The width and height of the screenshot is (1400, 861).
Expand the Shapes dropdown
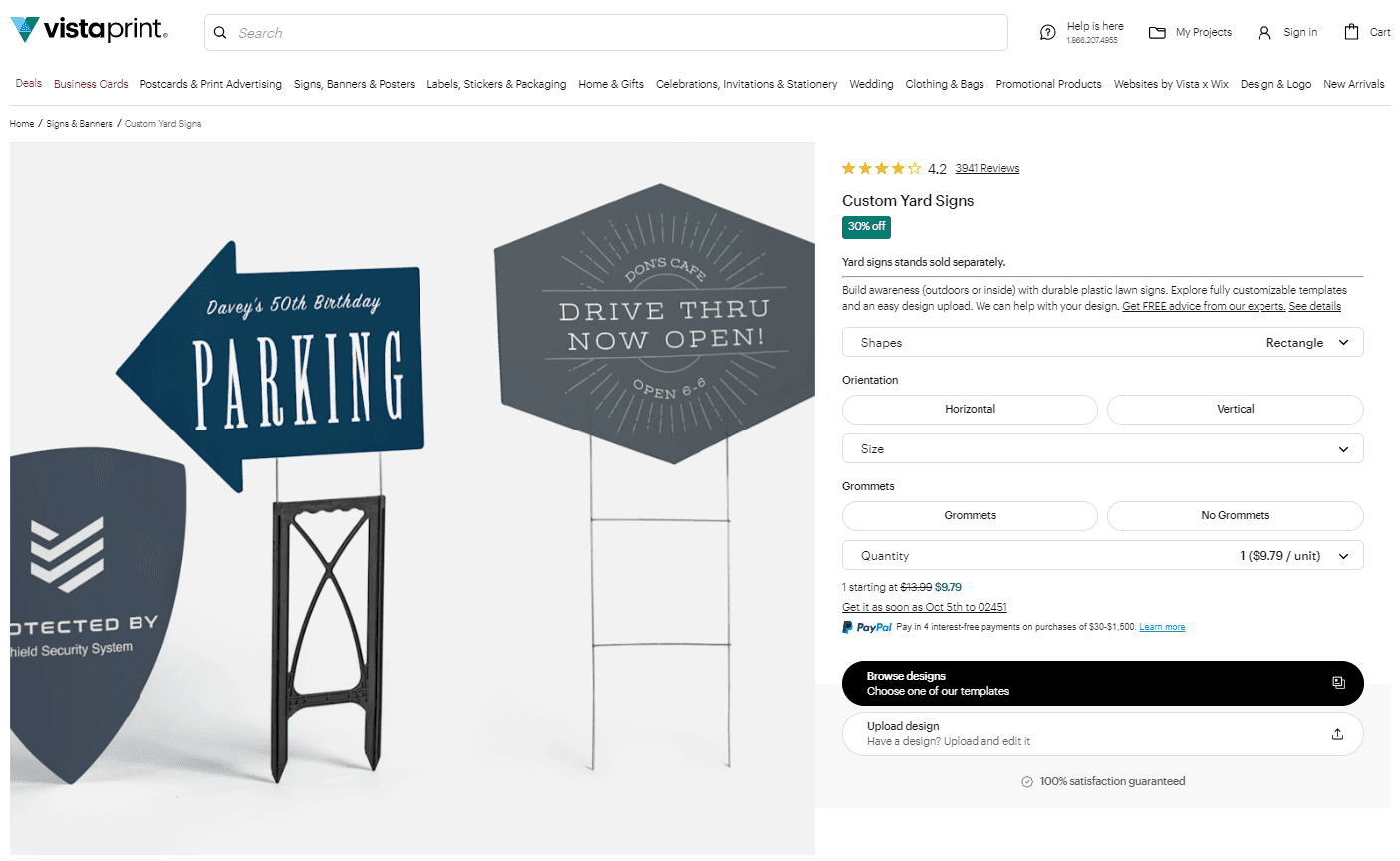click(x=1102, y=342)
